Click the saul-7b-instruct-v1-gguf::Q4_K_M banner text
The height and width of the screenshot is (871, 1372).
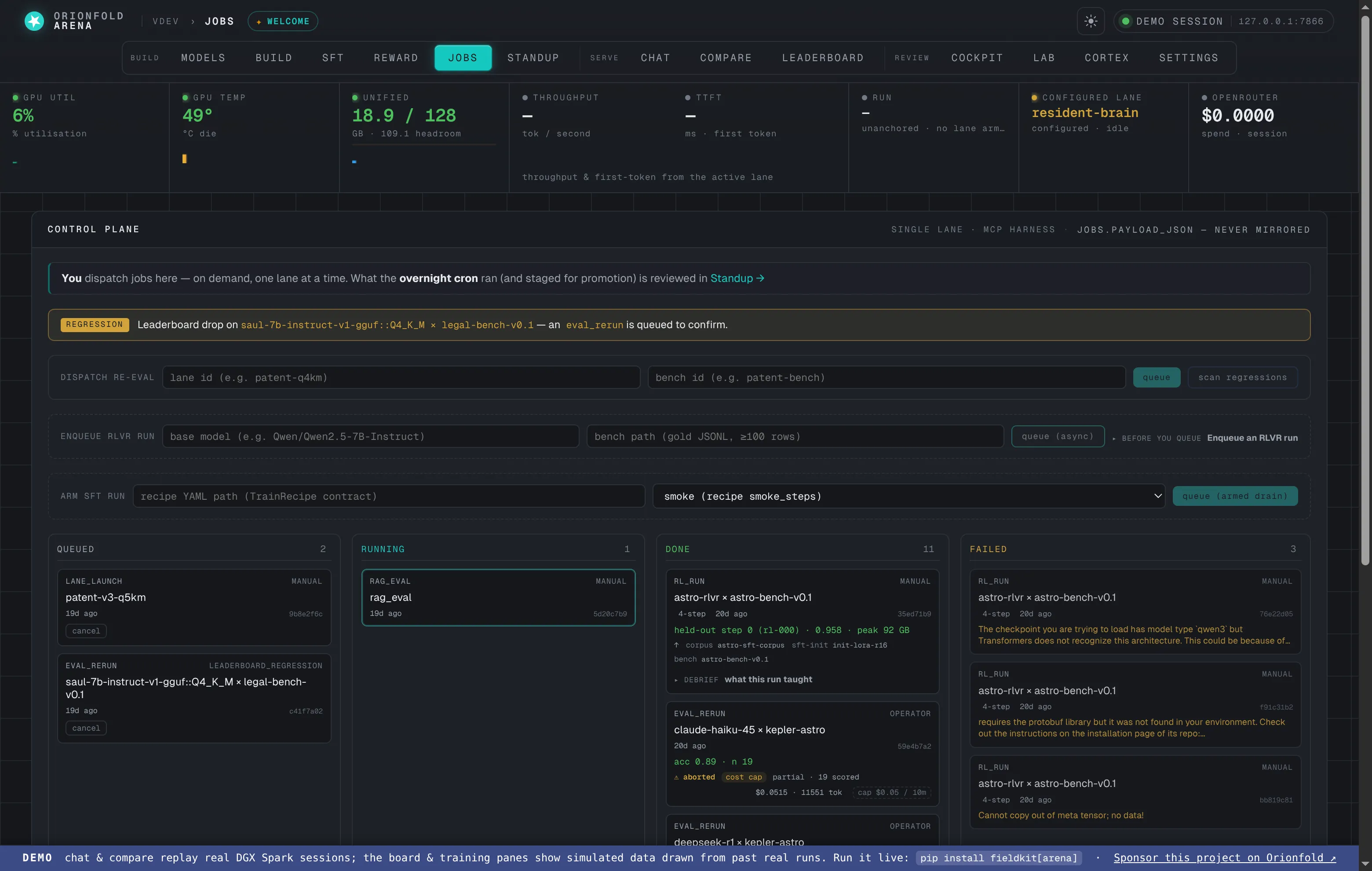pos(332,325)
